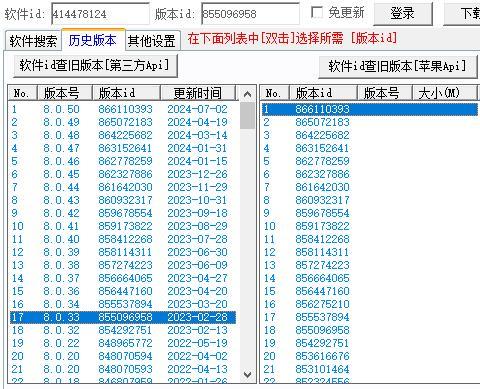Image resolution: width=480 pixels, height=389 pixels.
Task: Select version 8.0.36 dated 2023-04-20
Action: (123, 291)
